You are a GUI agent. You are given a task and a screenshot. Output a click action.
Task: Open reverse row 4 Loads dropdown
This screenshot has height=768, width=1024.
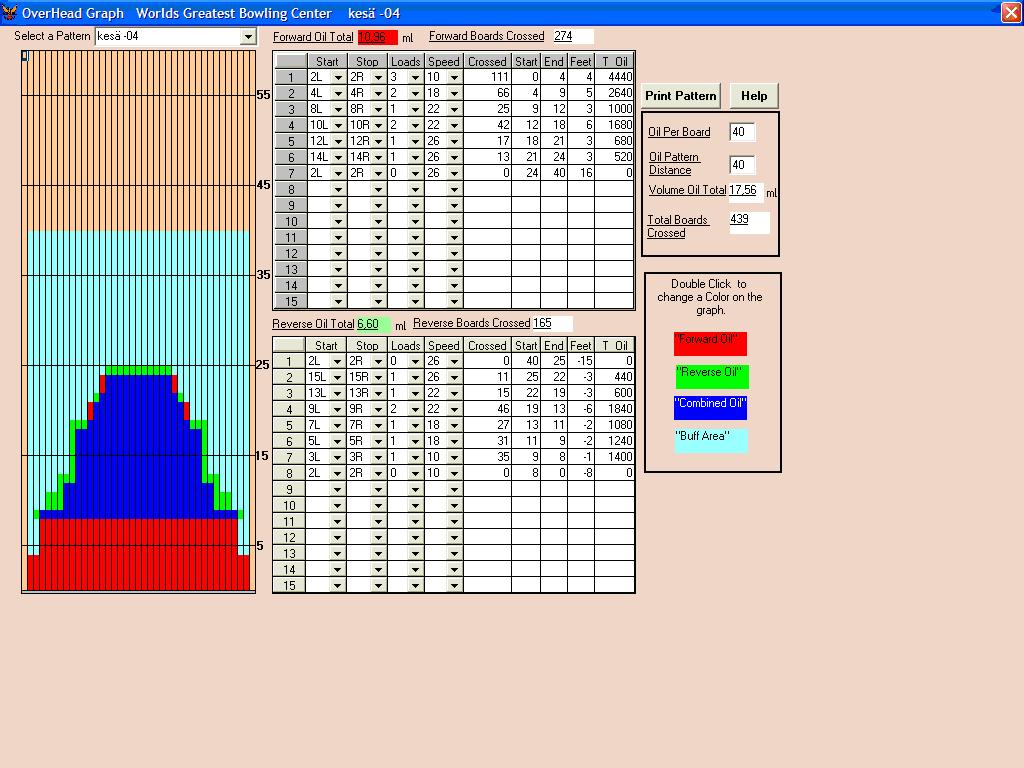pyautogui.click(x=416, y=409)
